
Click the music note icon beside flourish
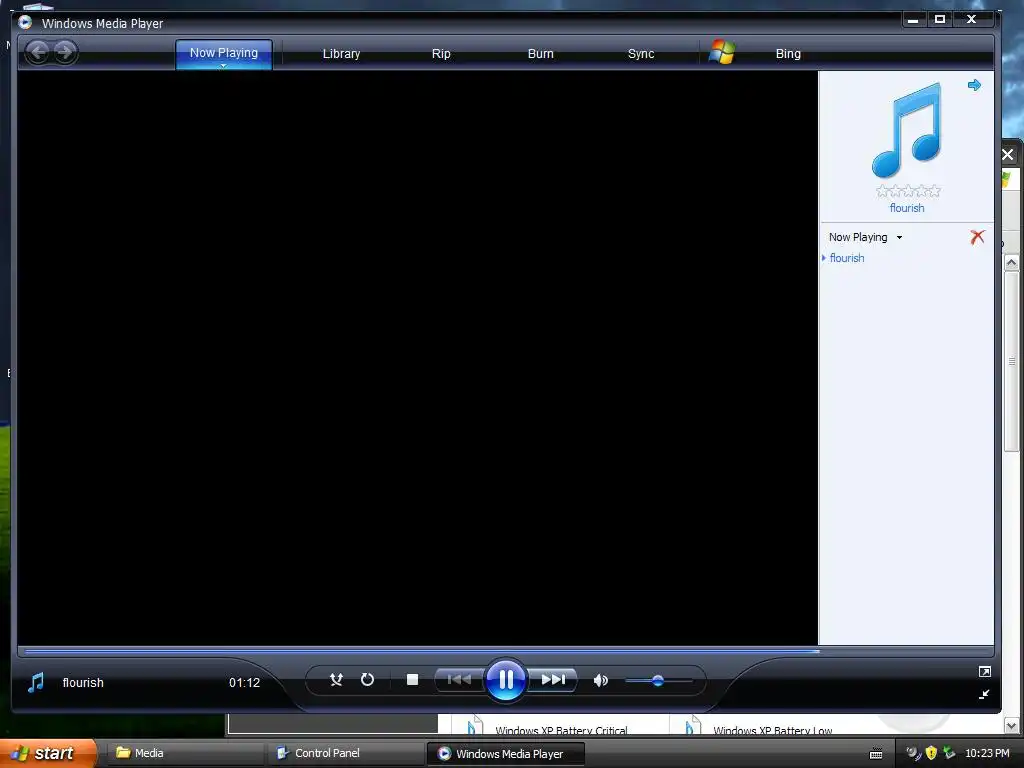[36, 682]
